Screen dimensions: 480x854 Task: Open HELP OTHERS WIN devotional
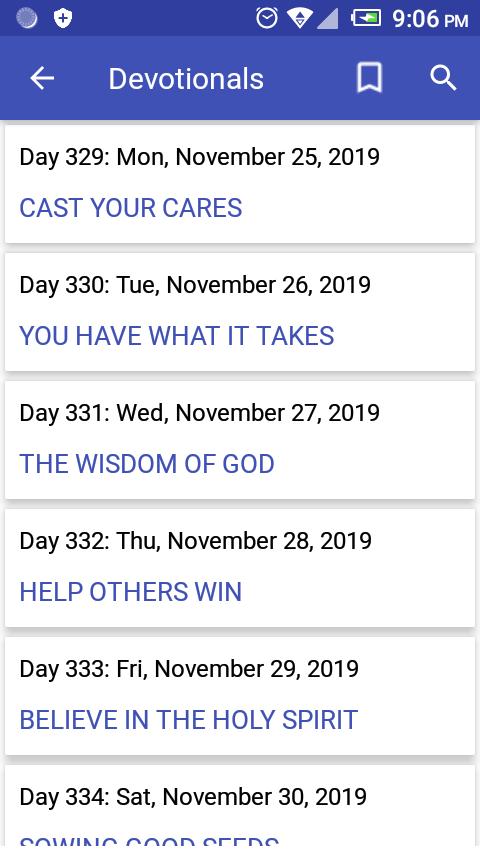[x=130, y=592]
